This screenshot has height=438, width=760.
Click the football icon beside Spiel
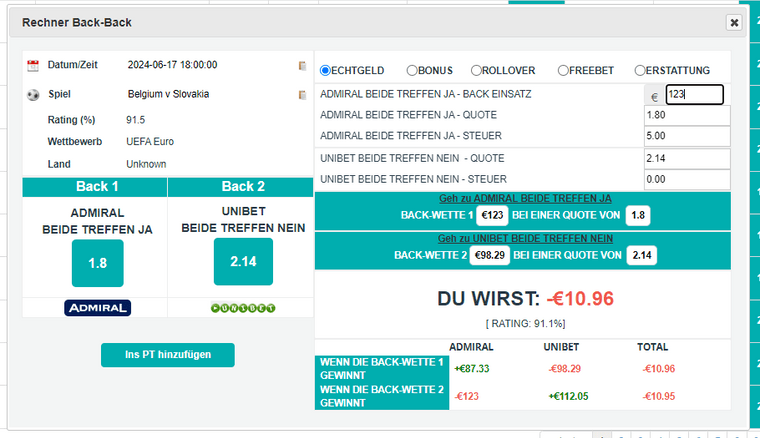(33, 95)
